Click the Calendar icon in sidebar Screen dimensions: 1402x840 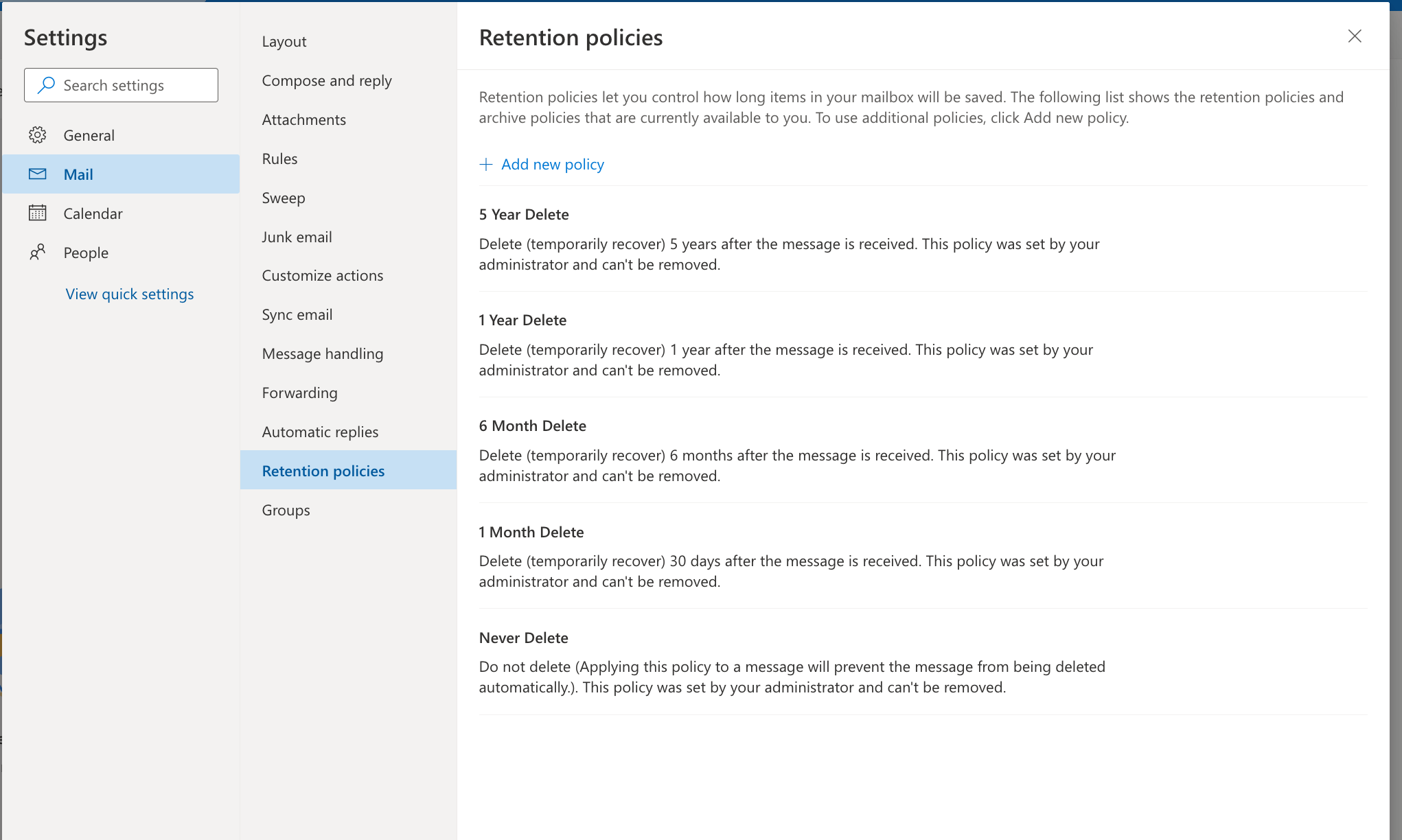tap(38, 213)
